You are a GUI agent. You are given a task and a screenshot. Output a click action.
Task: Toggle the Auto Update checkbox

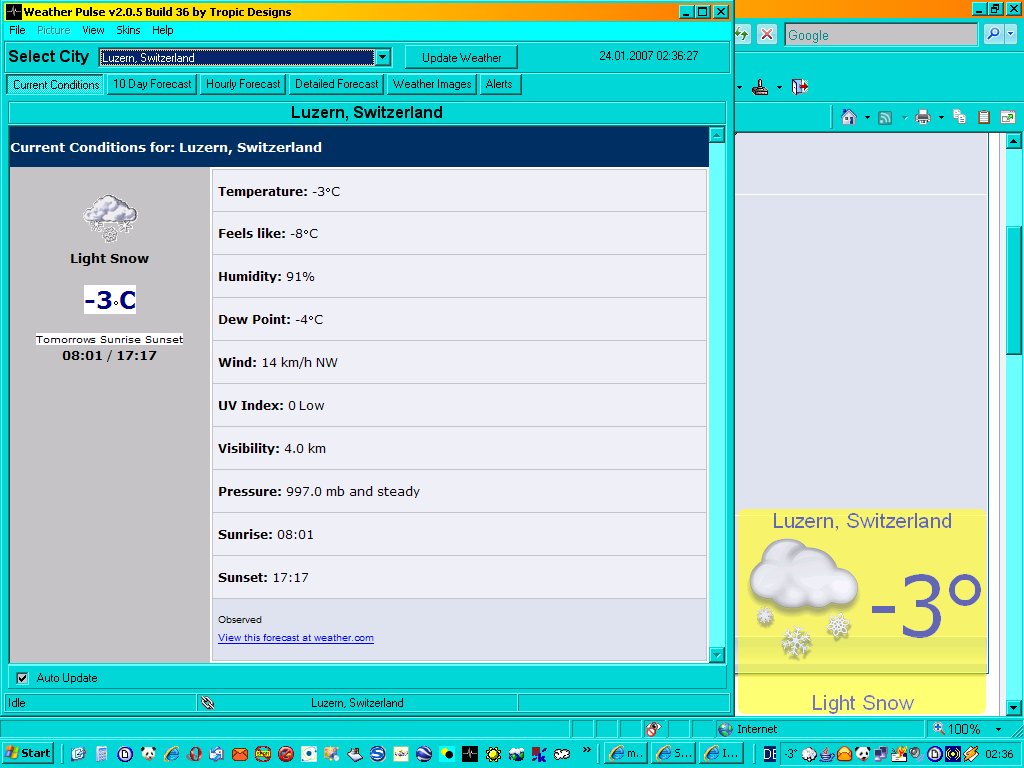pyautogui.click(x=22, y=678)
